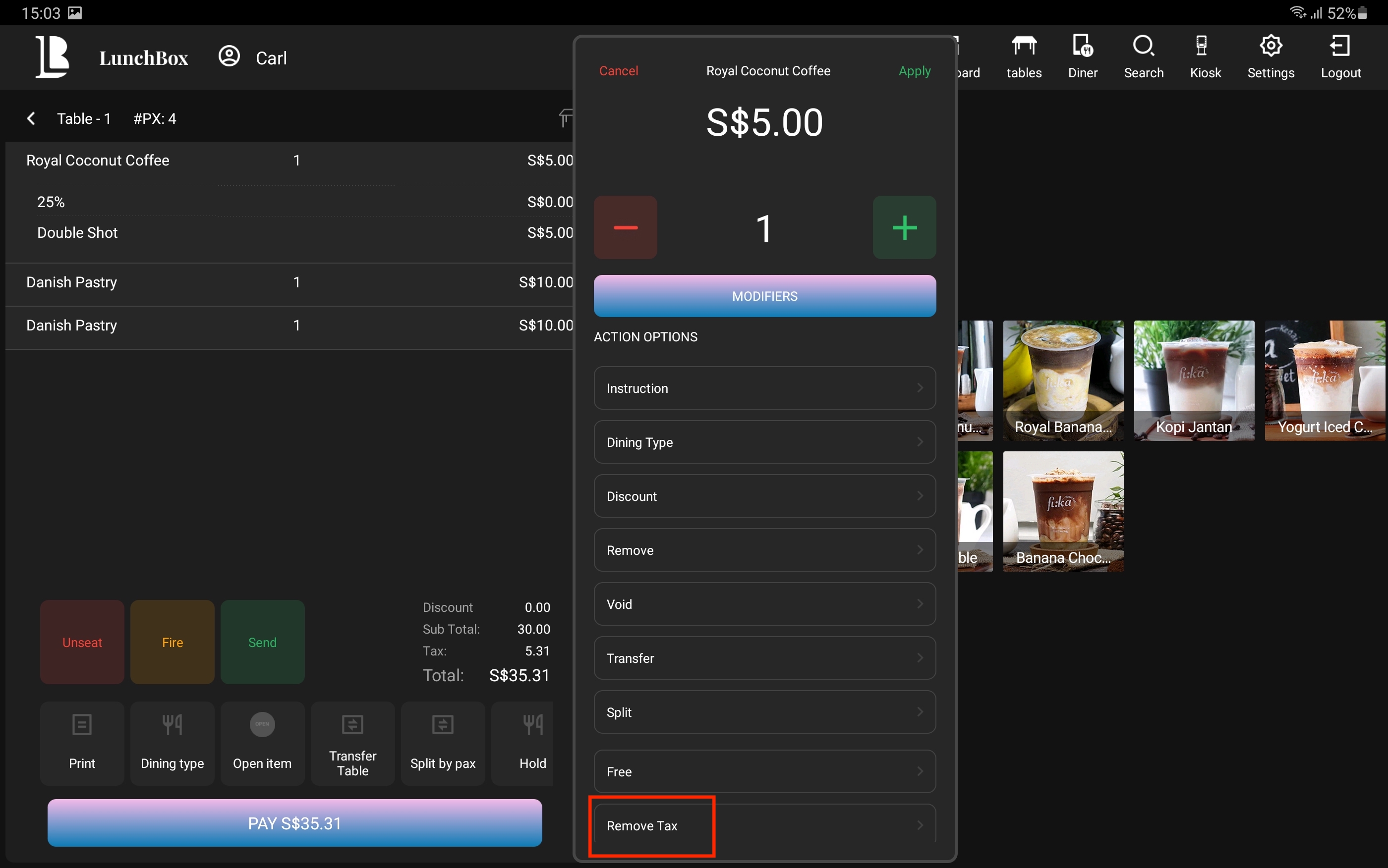
Task: Open the MODIFIERS gradient button
Action: (x=764, y=296)
